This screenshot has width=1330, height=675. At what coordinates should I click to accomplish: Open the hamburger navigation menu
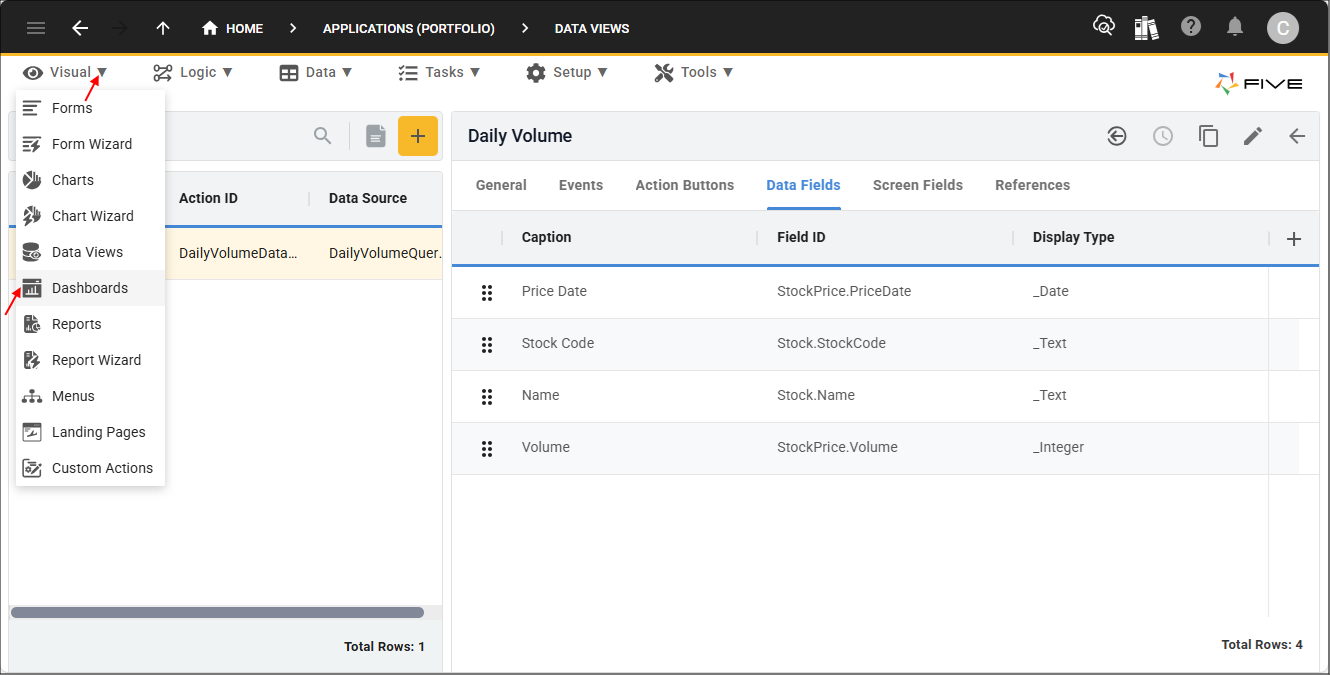pos(36,28)
